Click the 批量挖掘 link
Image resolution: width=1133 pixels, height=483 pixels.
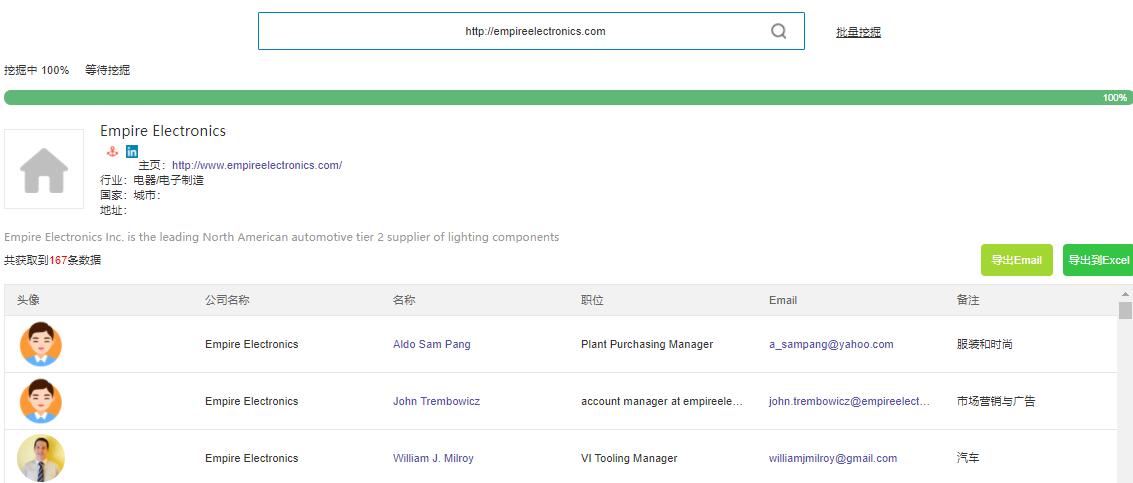pos(858,32)
